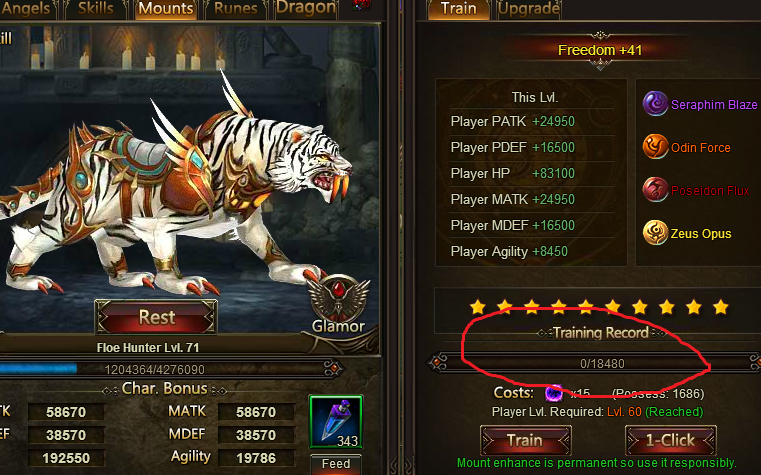
Task: Switch to the Upgrade tab
Action: tap(529, 9)
